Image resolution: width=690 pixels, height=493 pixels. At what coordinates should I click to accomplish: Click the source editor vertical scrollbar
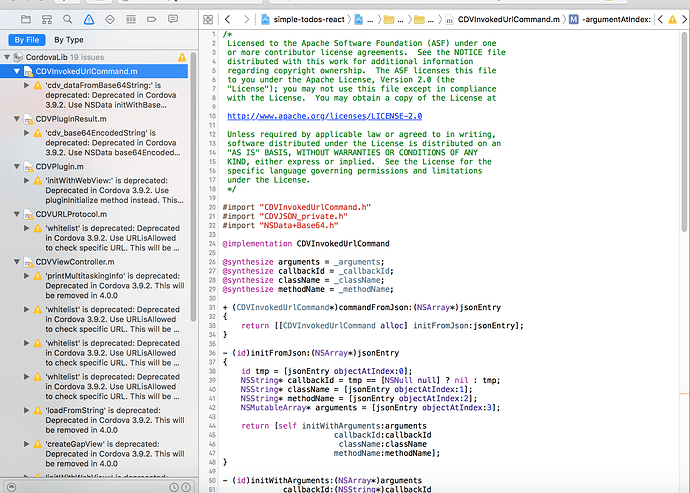click(x=684, y=132)
